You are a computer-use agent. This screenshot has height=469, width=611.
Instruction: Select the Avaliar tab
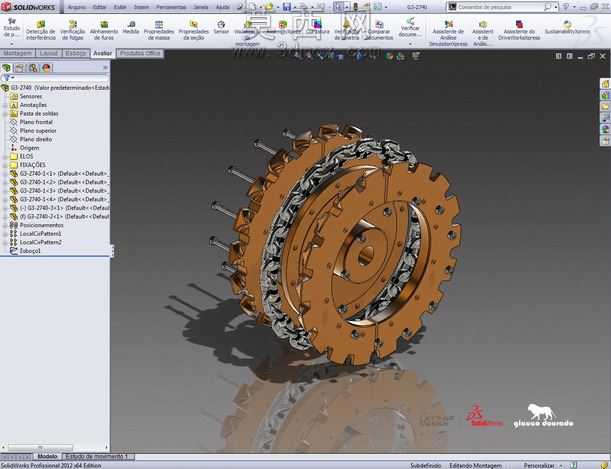(x=102, y=53)
